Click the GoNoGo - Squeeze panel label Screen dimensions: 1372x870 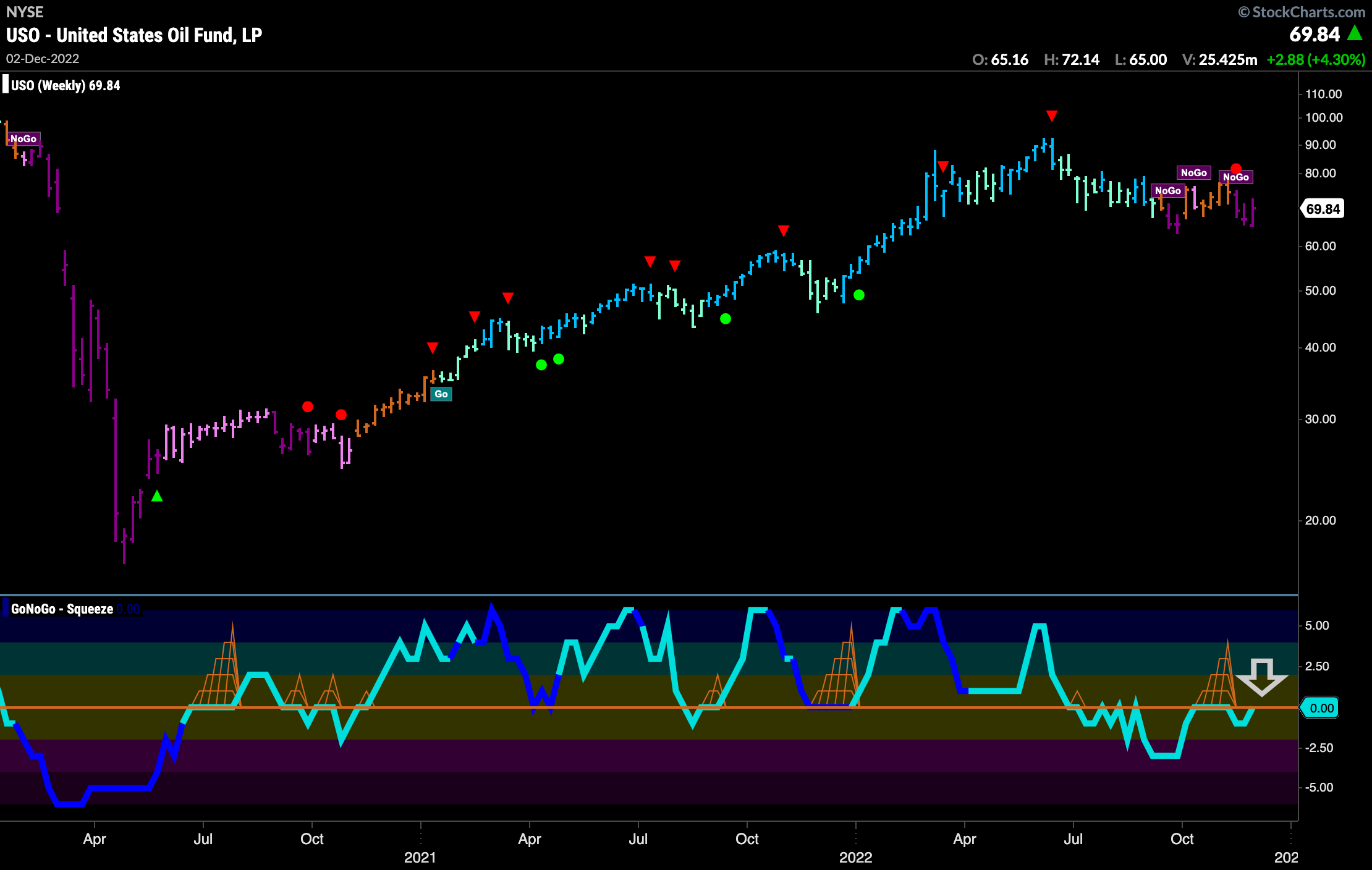[62, 609]
